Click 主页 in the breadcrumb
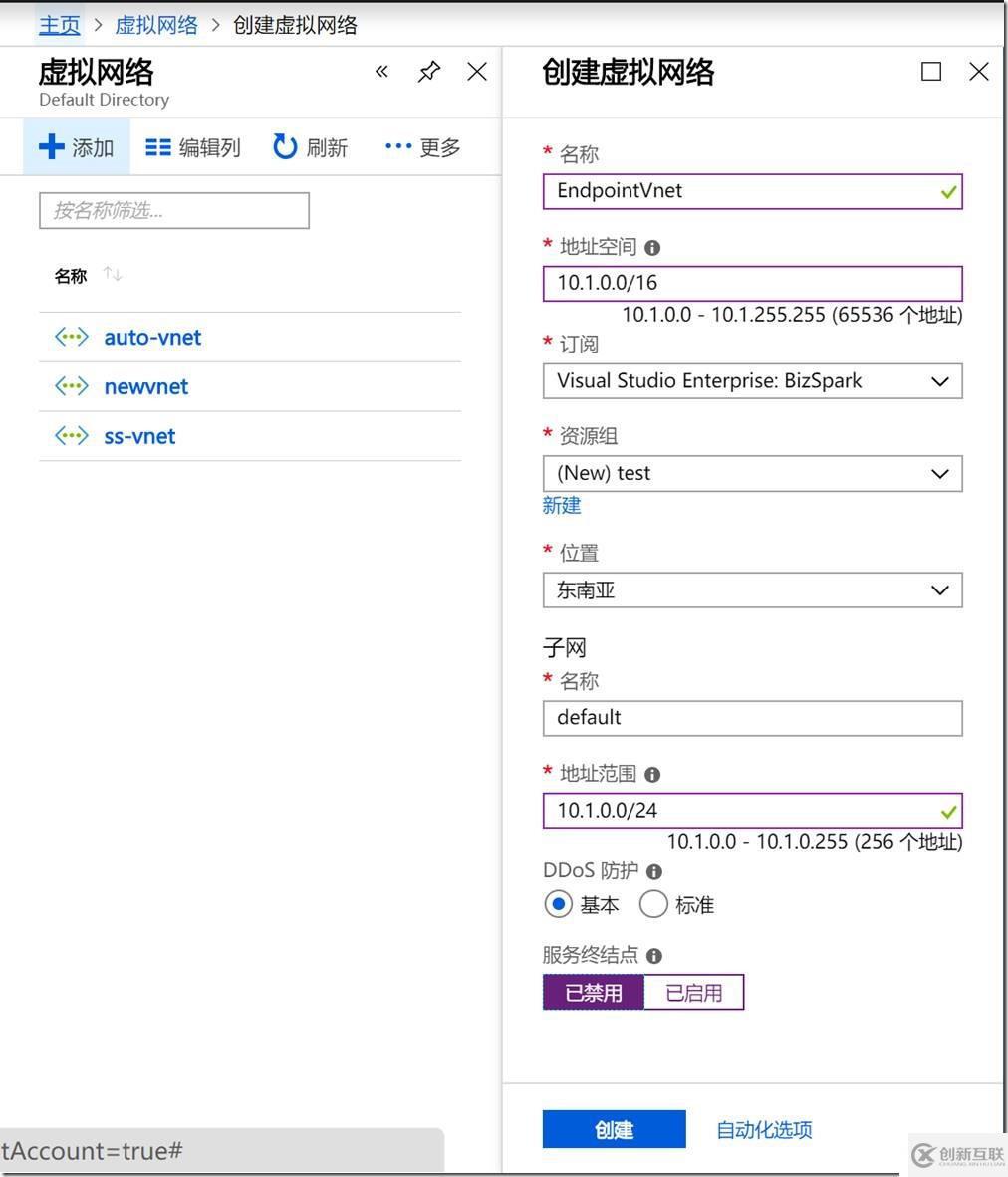The height and width of the screenshot is (1177, 1008). (58, 24)
